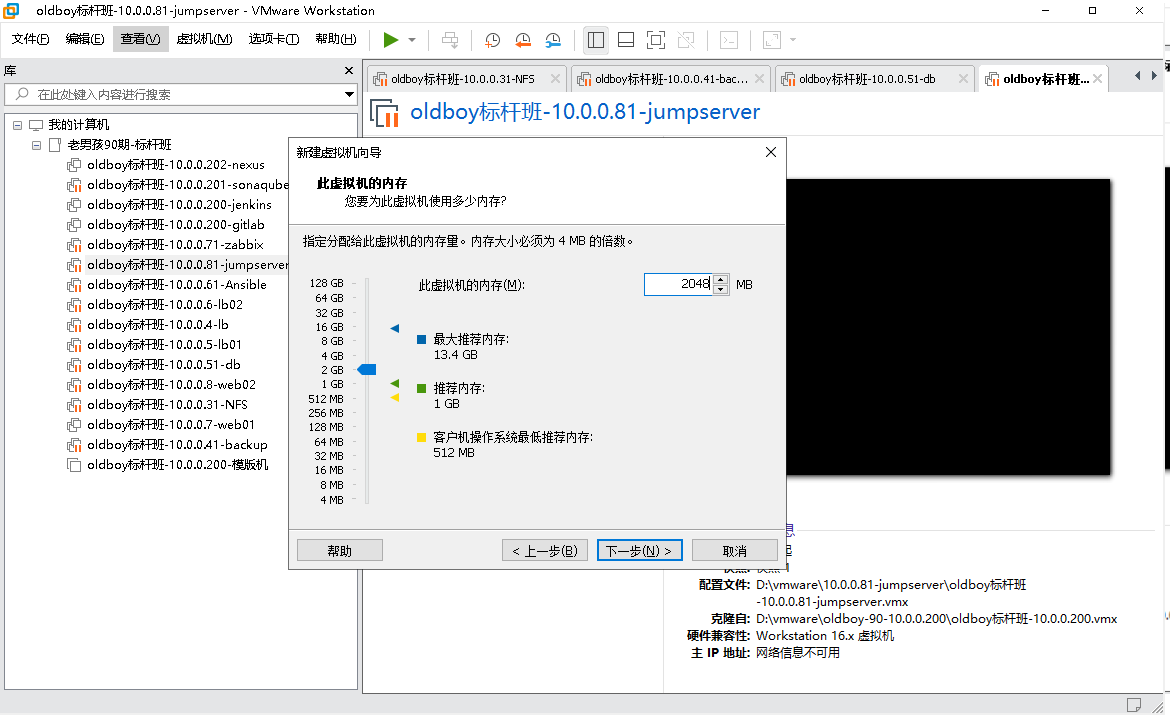Revert to snapshot toolbar icon
Viewport: 1170px width, 717px height.
tap(523, 40)
